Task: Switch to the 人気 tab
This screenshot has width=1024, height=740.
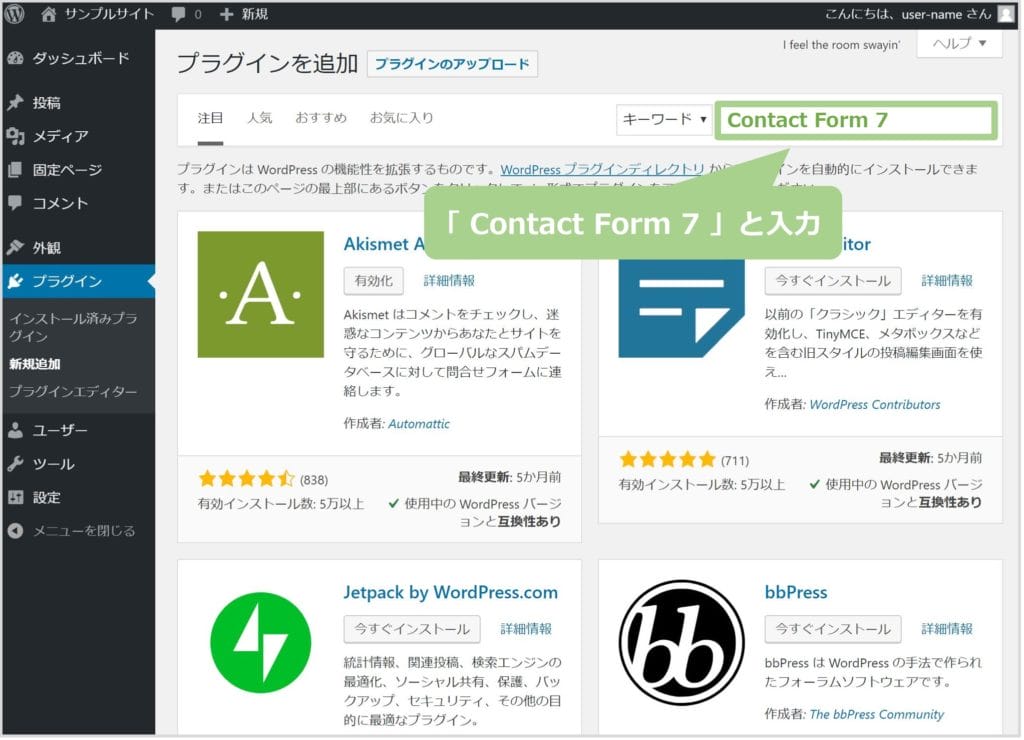Action: pyautogui.click(x=259, y=118)
